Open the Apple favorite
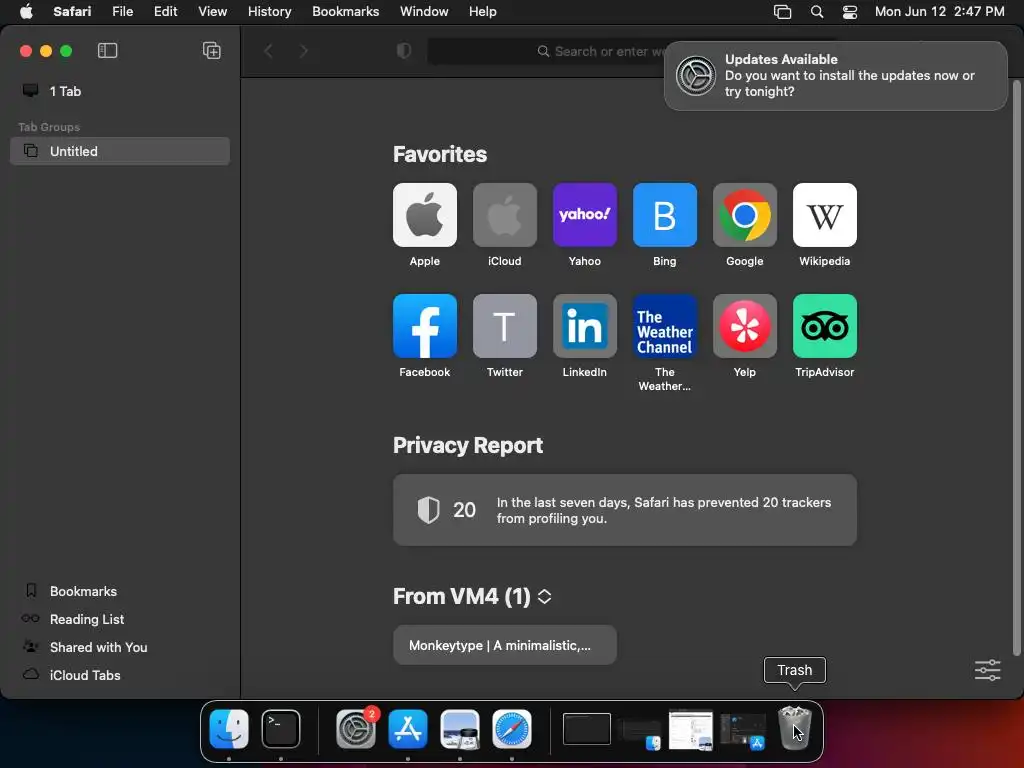Screen dimensions: 1024x768 [x=424, y=215]
